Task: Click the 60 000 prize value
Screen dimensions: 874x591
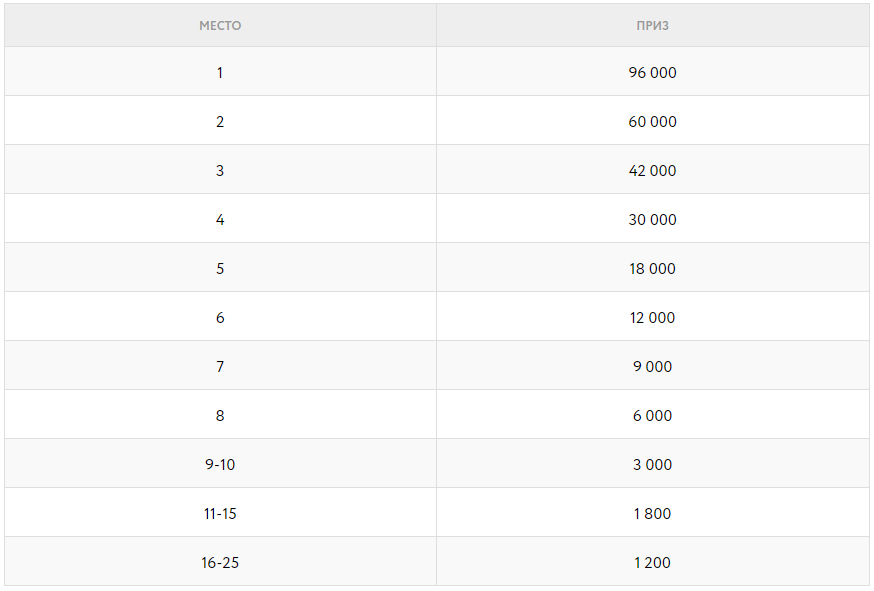Action: [x=652, y=122]
